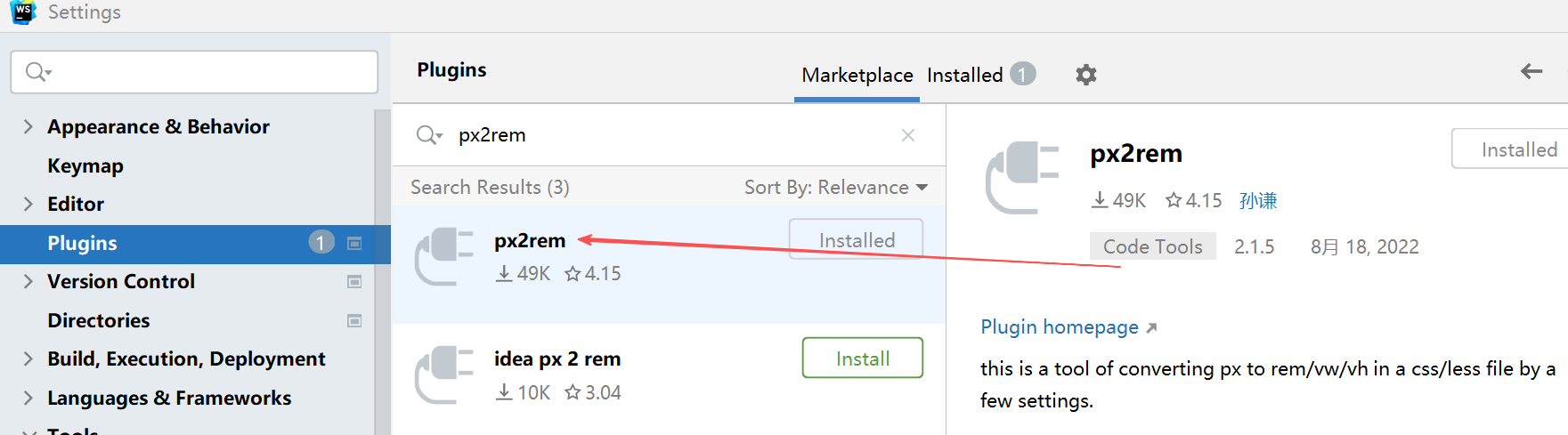The height and width of the screenshot is (435, 1568).
Task: Click Installed button in px2rem result
Action: click(x=856, y=239)
